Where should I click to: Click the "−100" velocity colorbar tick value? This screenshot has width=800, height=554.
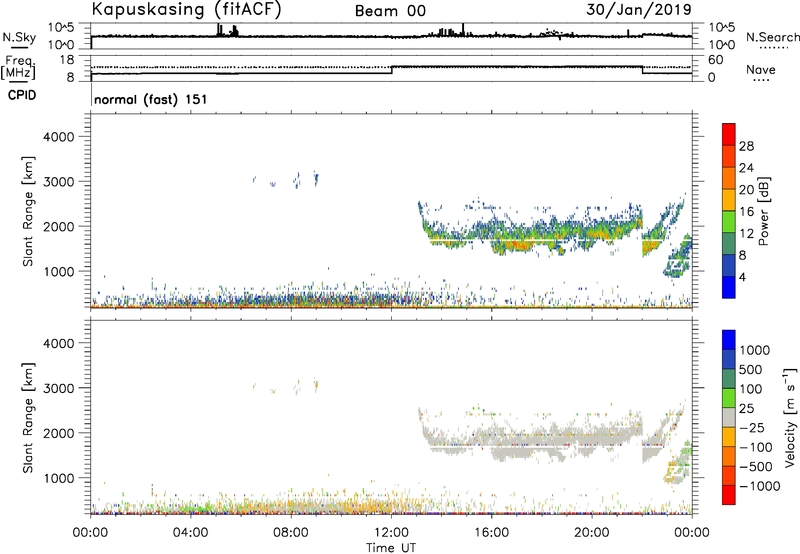pyautogui.click(x=756, y=447)
